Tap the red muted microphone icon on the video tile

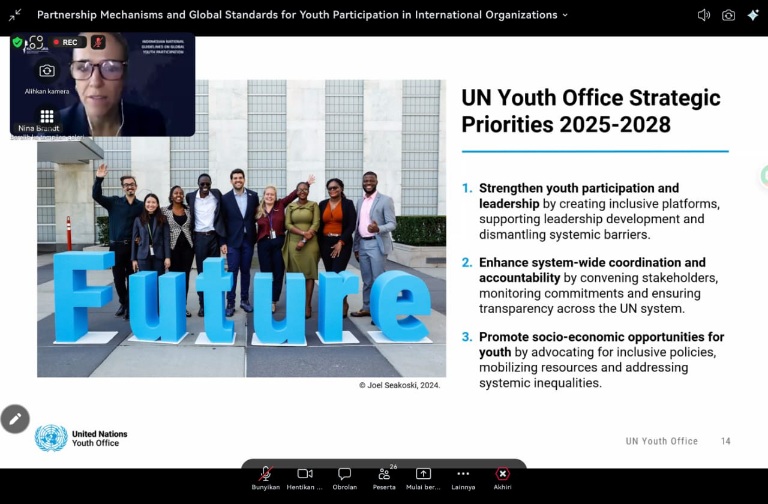pos(98,43)
